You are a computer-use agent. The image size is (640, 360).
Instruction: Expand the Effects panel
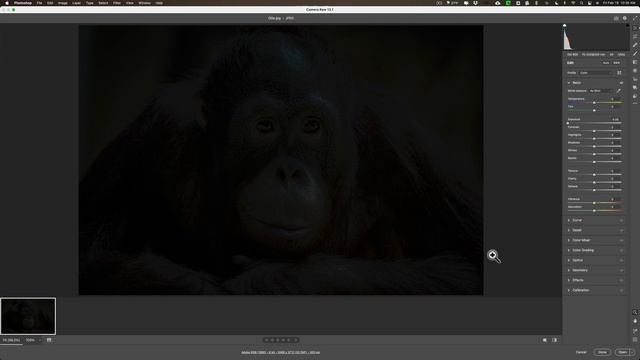pos(569,280)
